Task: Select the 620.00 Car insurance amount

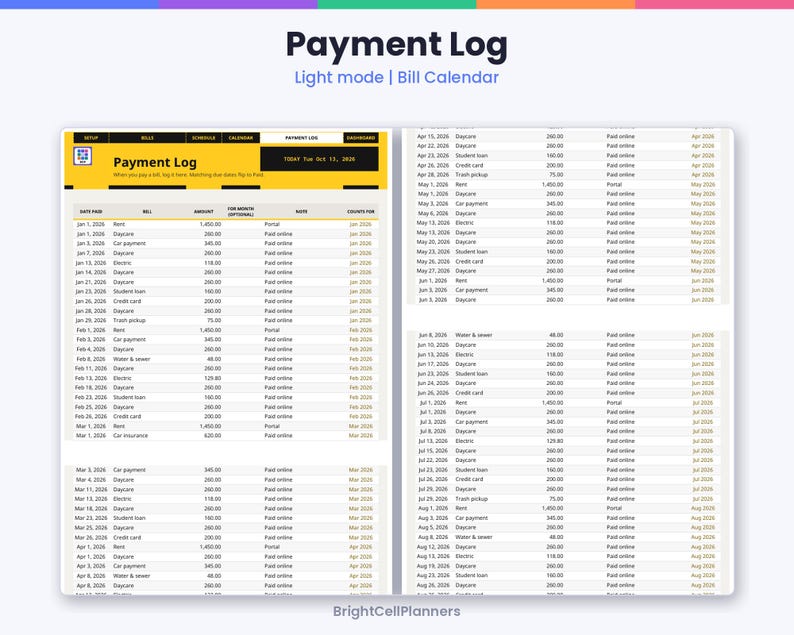Action: (x=213, y=435)
